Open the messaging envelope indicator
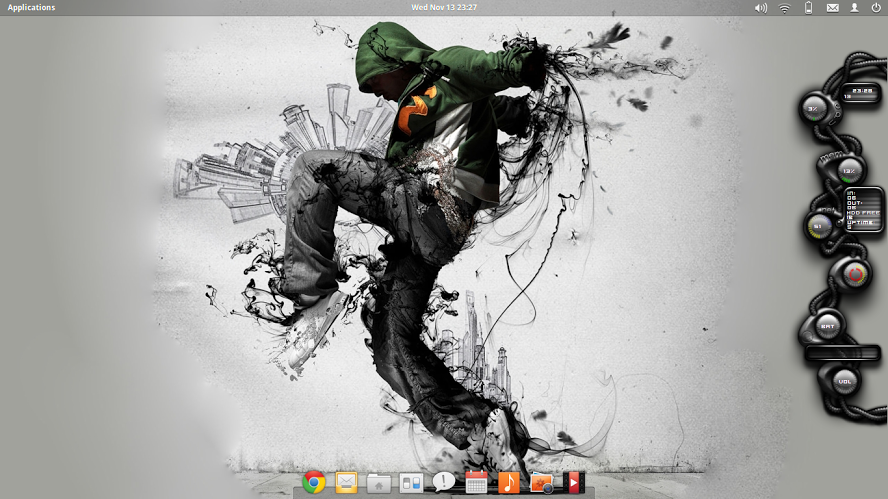 [x=832, y=8]
